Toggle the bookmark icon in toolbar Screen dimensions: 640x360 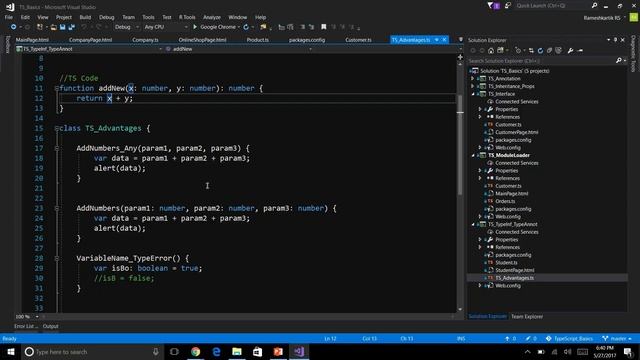click(x=324, y=27)
